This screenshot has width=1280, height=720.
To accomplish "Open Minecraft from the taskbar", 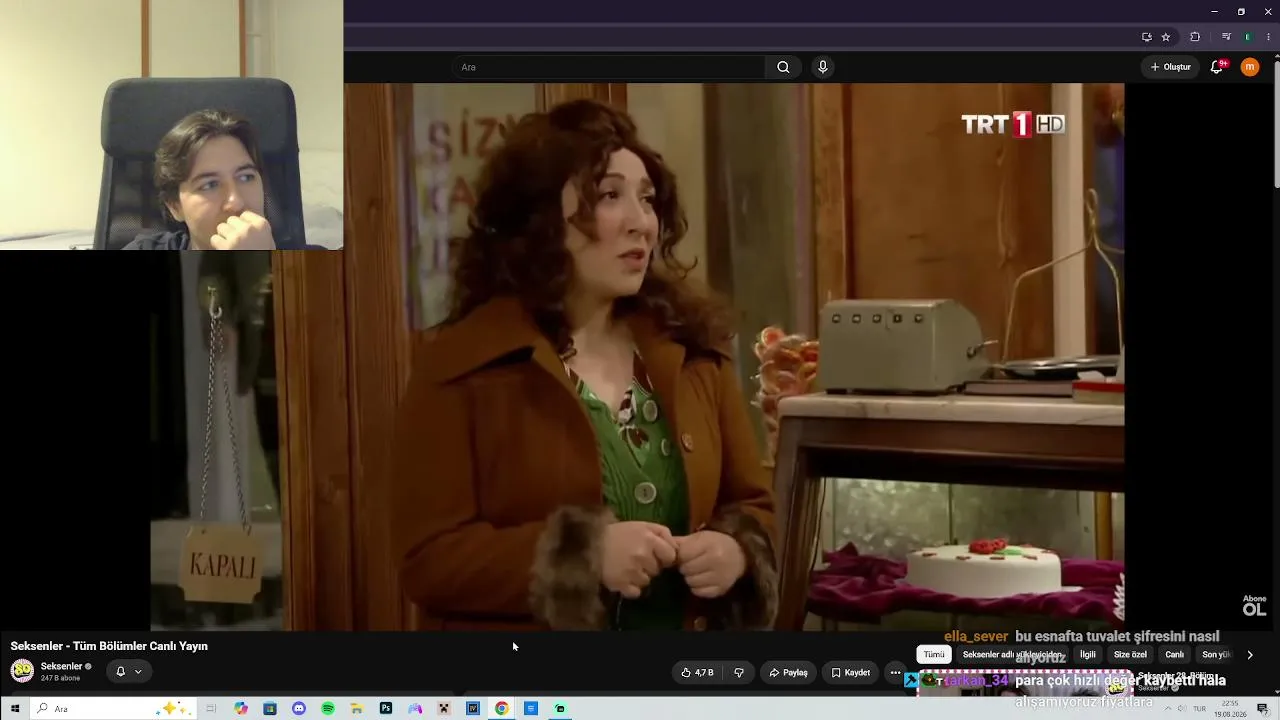I will coord(444,709).
